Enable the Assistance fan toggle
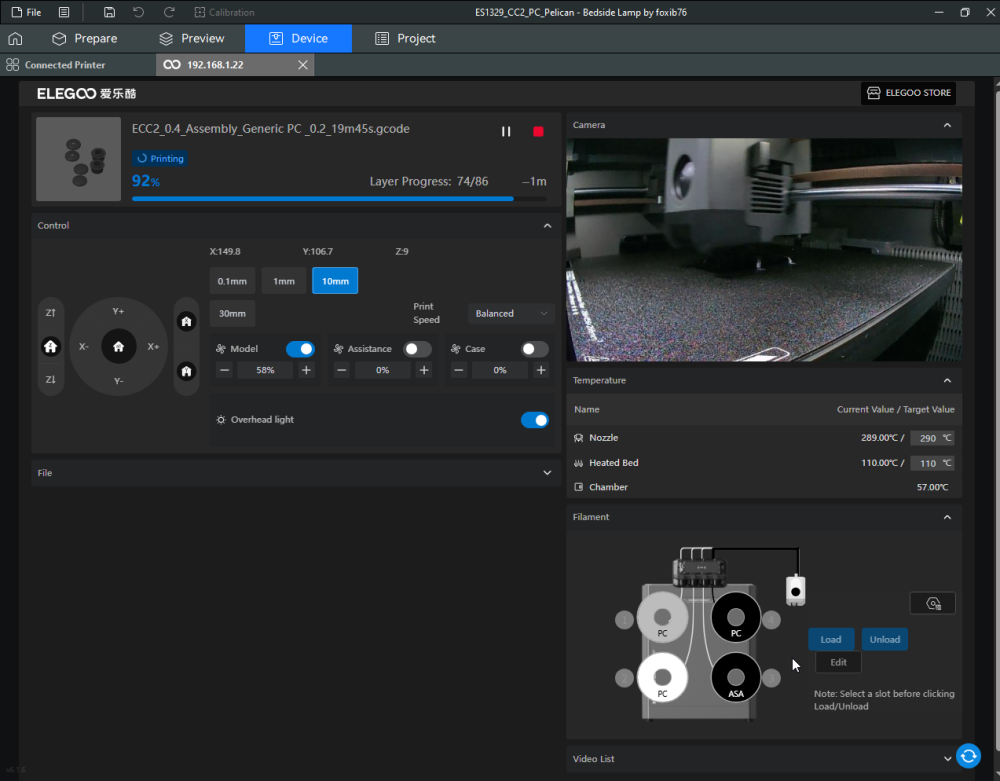The image size is (1000, 781). 417,349
